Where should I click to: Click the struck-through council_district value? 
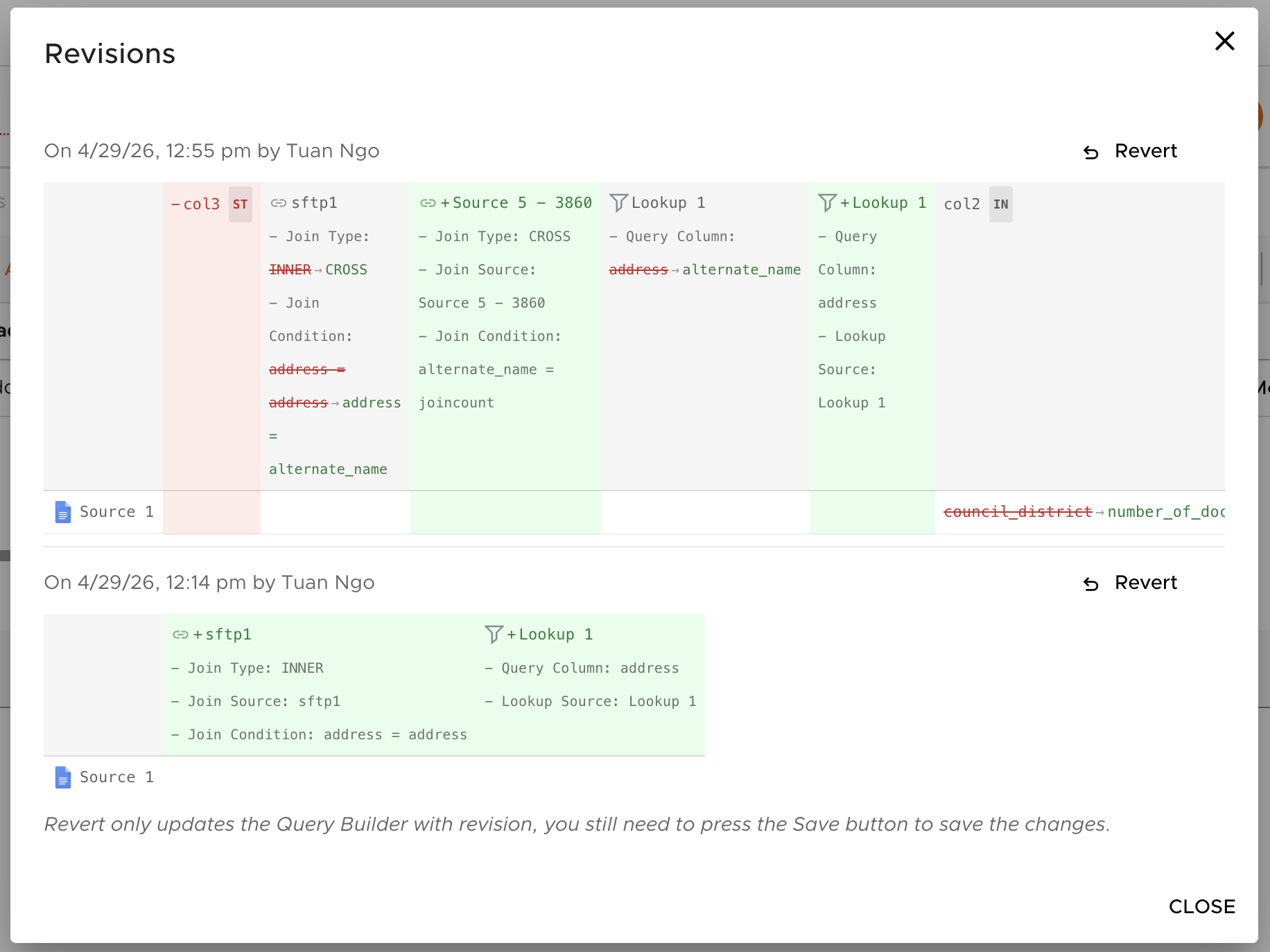coord(1018,511)
